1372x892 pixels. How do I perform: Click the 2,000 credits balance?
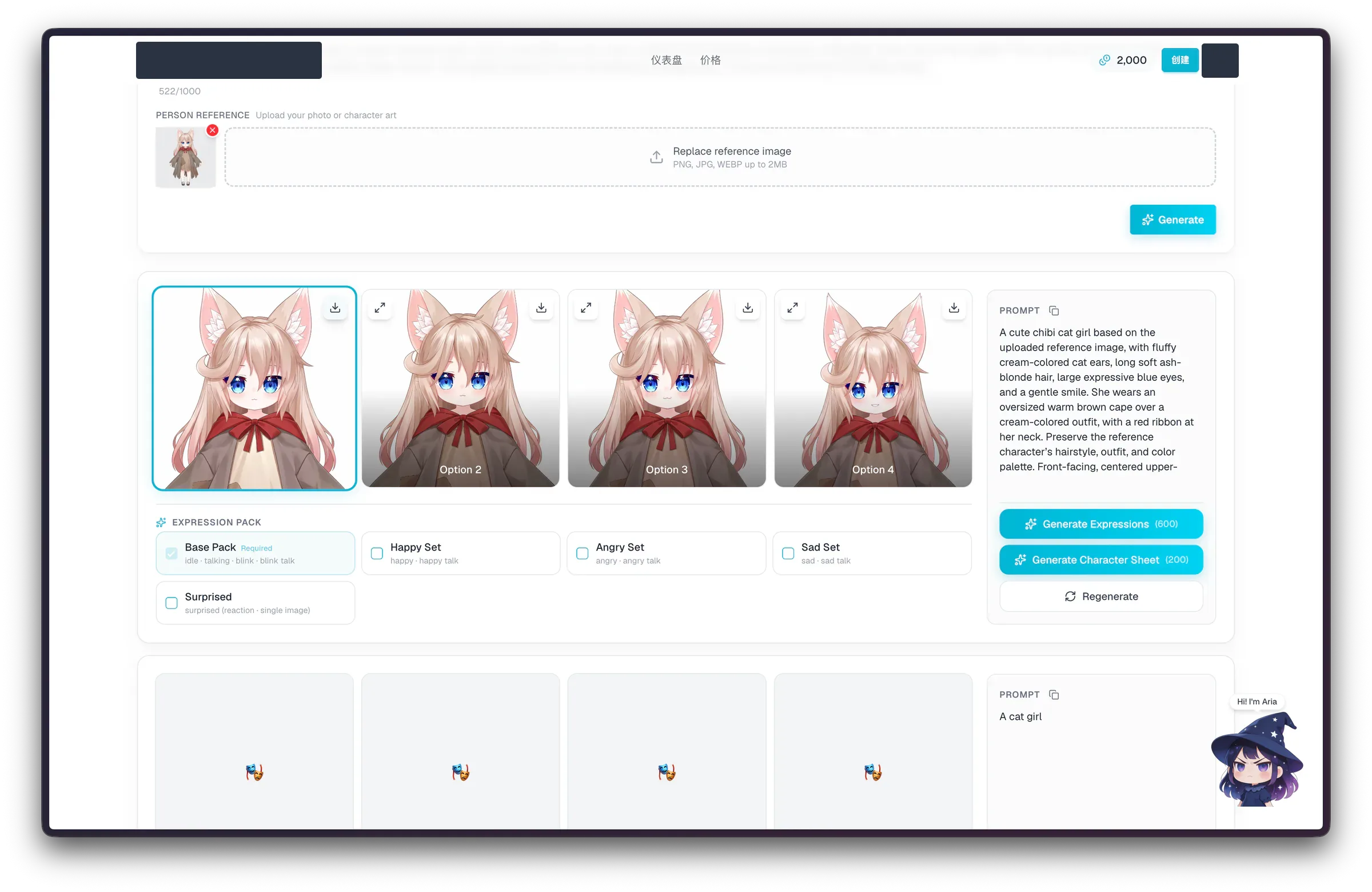click(1122, 60)
